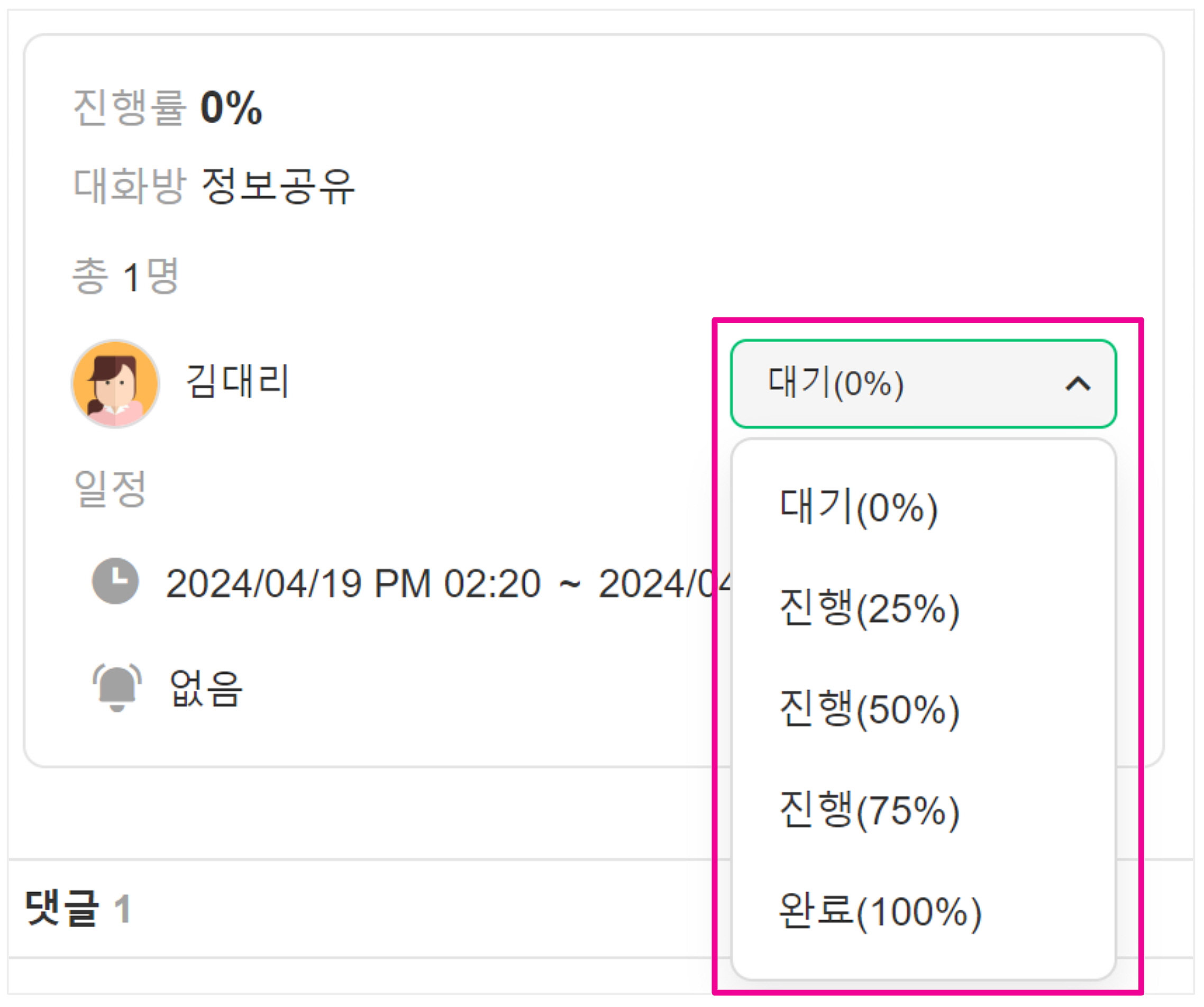1204x1007 pixels.
Task: Pick the 진행(75%) progress option
Action: pos(869,810)
